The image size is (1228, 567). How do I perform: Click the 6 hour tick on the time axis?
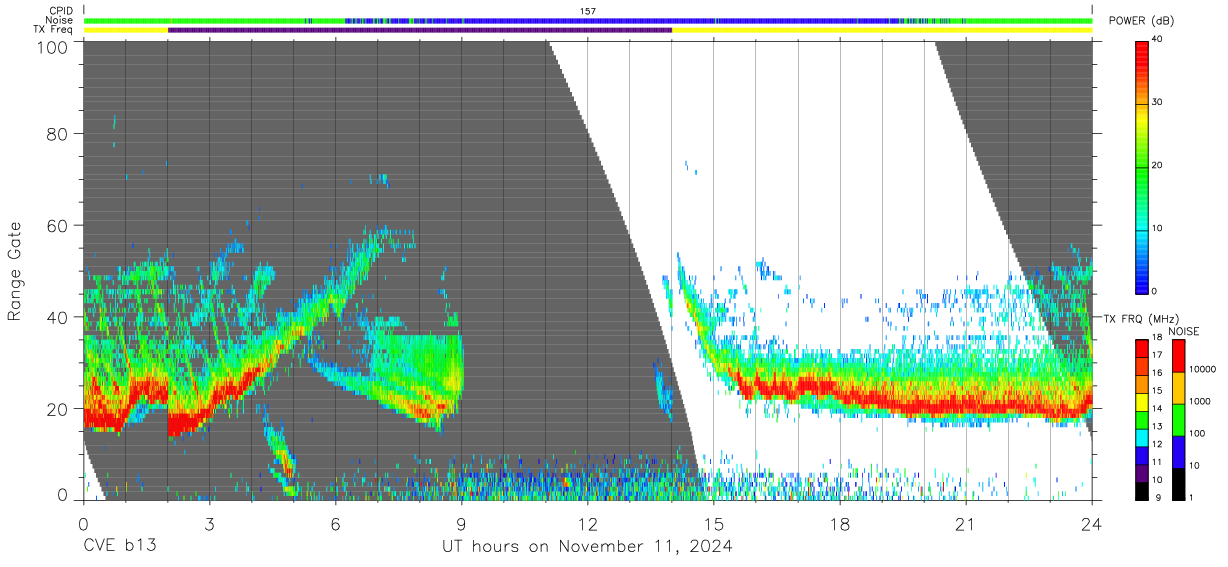point(335,524)
